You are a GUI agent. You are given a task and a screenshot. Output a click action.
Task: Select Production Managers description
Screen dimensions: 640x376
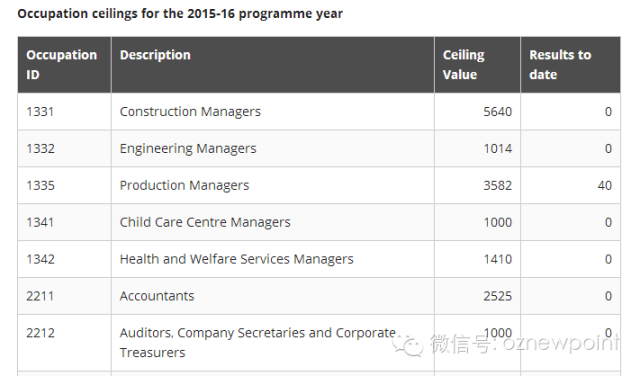(184, 185)
